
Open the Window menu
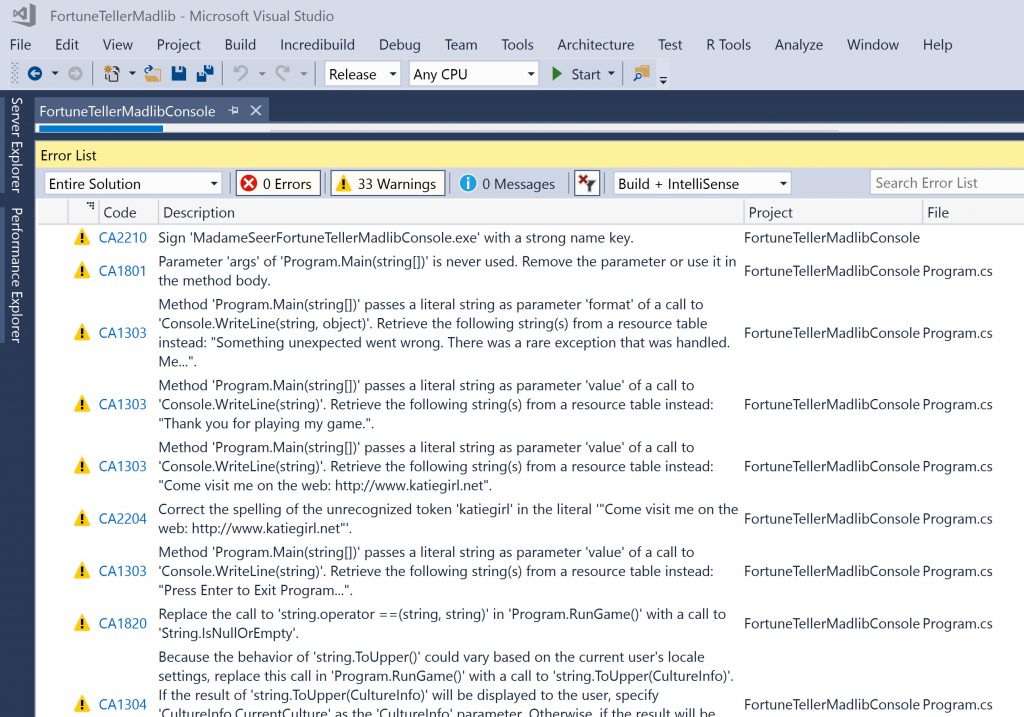tap(872, 44)
